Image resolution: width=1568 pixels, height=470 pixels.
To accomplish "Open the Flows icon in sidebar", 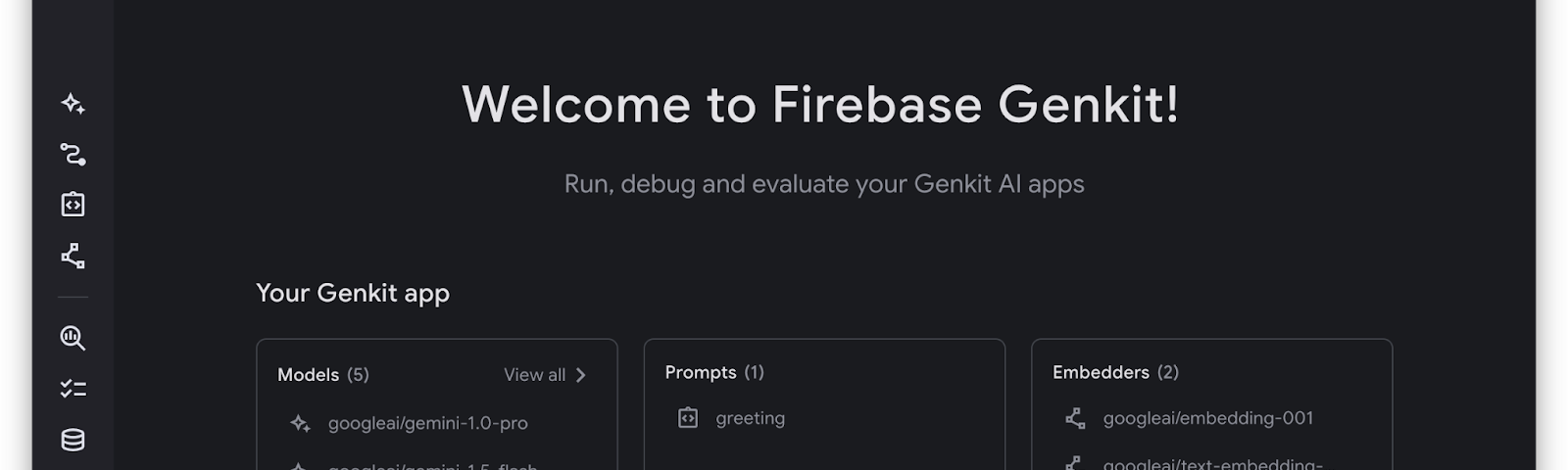I will [73, 154].
